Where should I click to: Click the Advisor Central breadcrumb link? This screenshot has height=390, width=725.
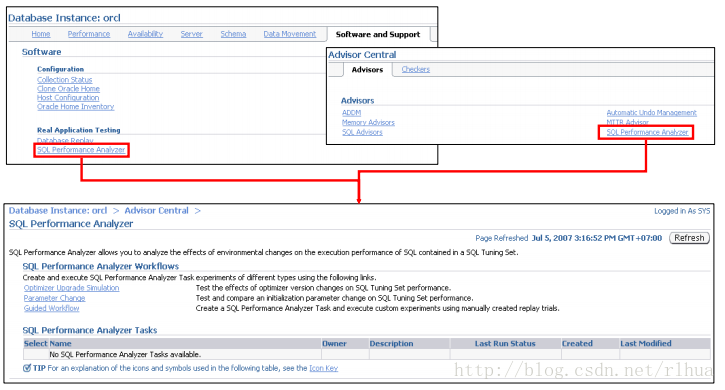pos(156,210)
